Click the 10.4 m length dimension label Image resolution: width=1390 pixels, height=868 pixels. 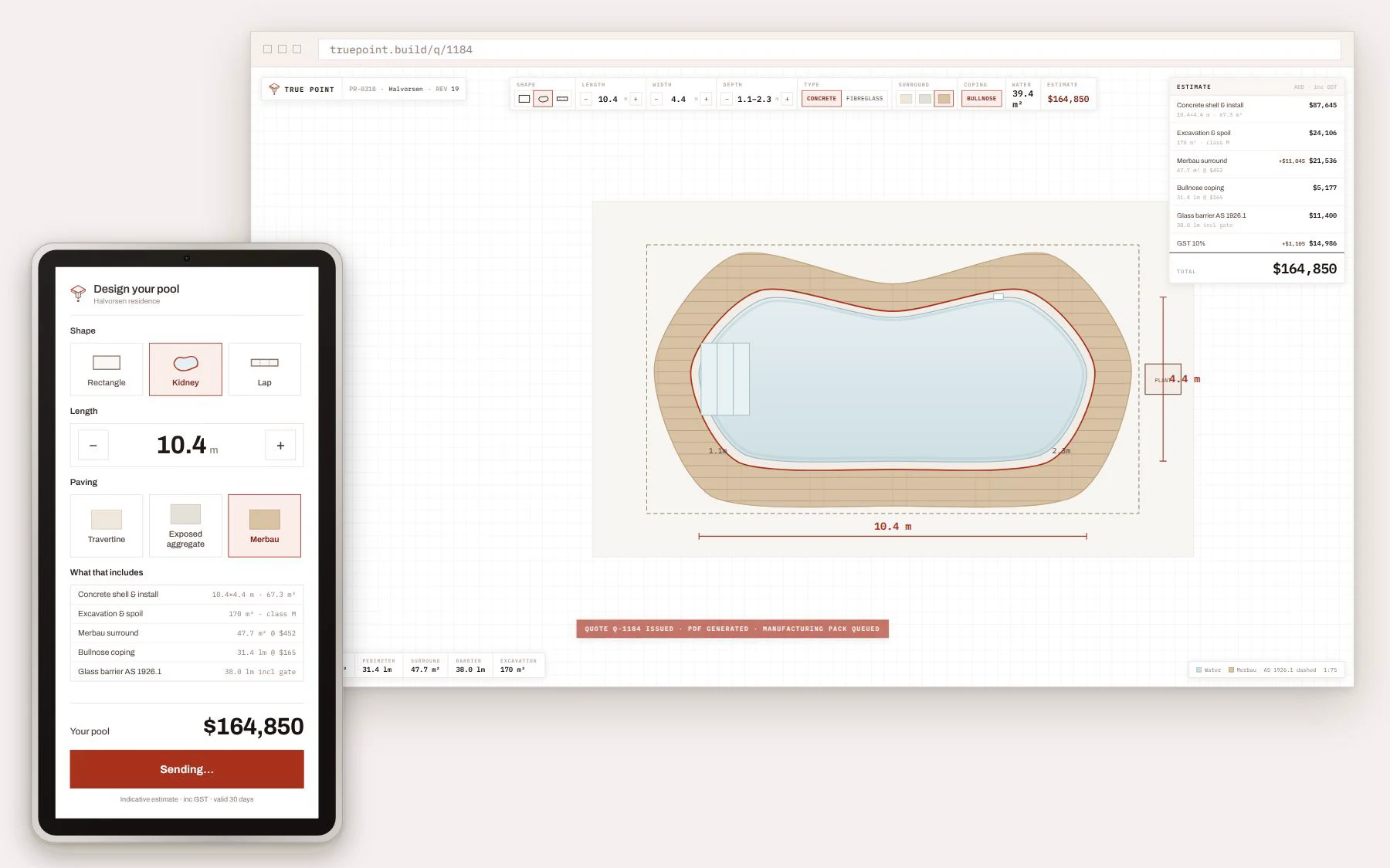click(x=893, y=526)
